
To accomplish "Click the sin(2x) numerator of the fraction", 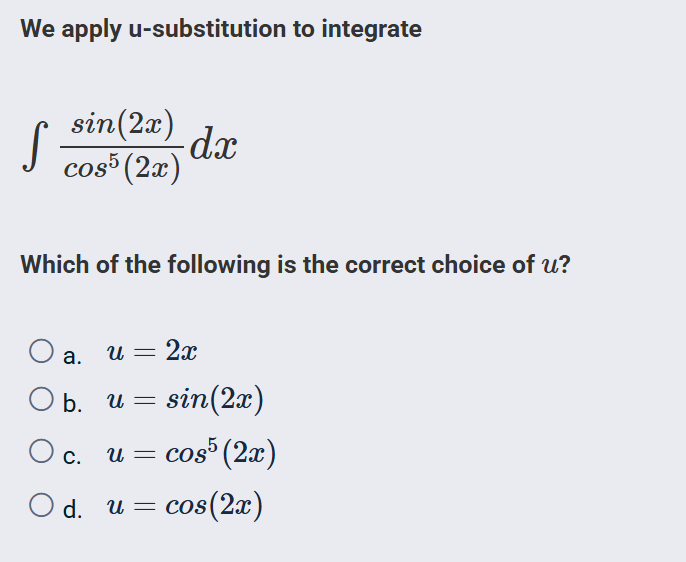I will tap(121, 125).
